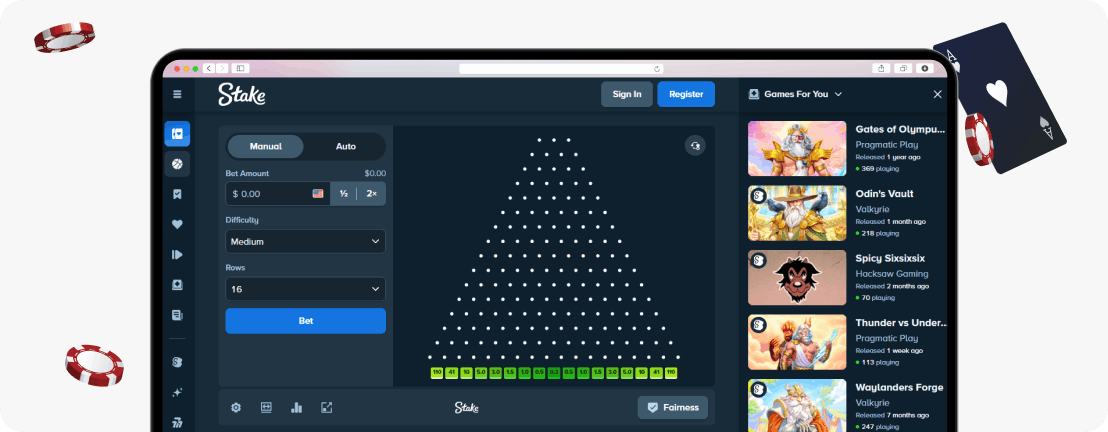Switch to Manual betting mode
Screen dimensions: 1108x432
pyautogui.click(x=266, y=146)
